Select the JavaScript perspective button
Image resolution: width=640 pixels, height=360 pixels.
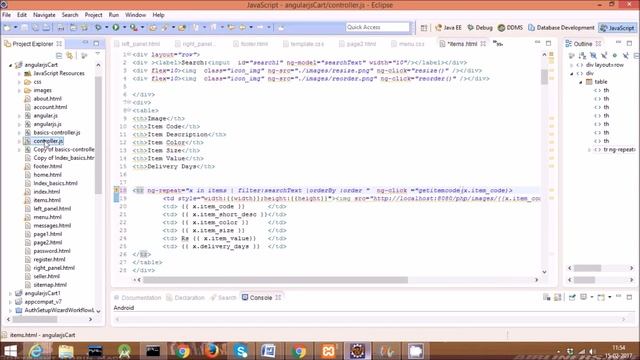[617, 28]
